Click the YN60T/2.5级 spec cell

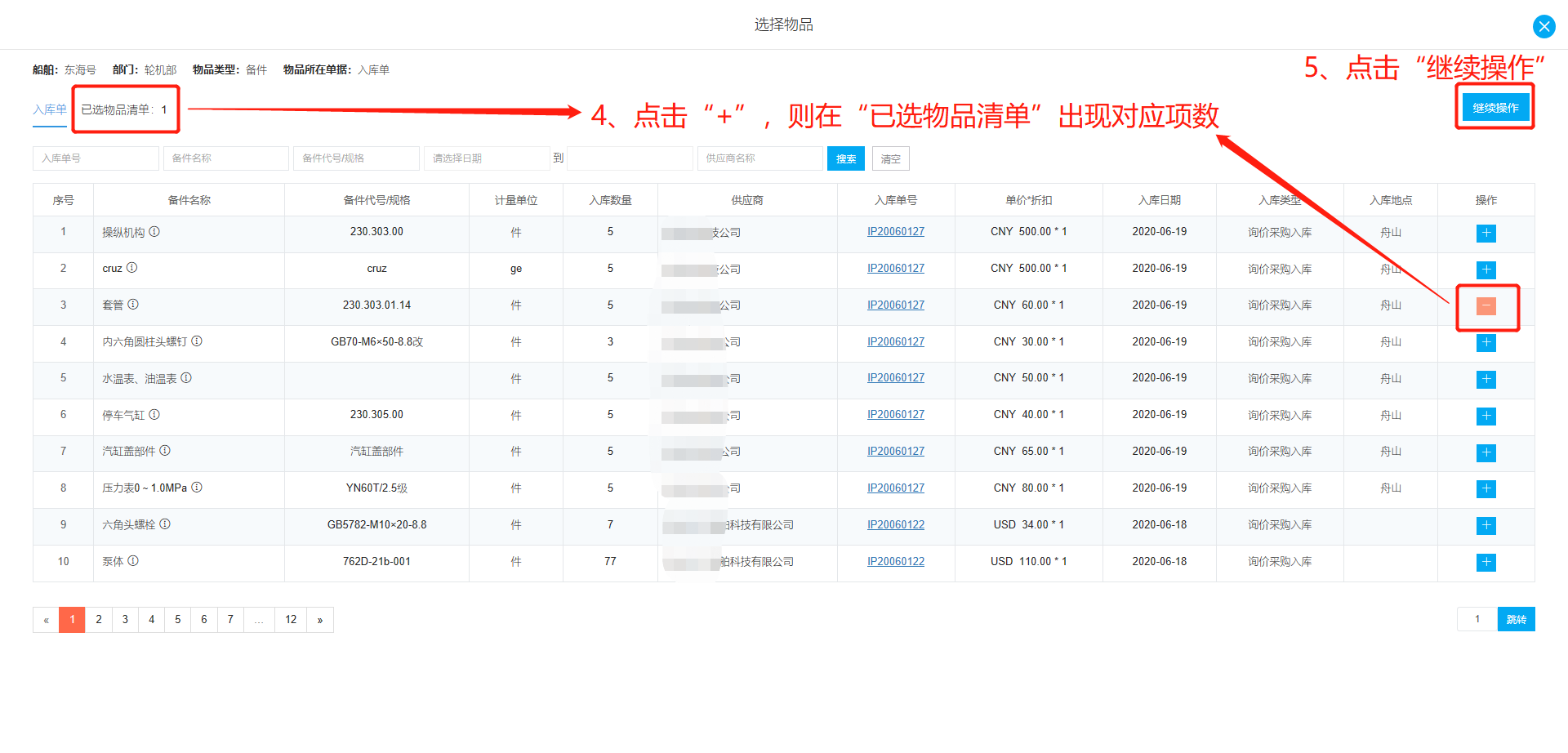point(376,488)
